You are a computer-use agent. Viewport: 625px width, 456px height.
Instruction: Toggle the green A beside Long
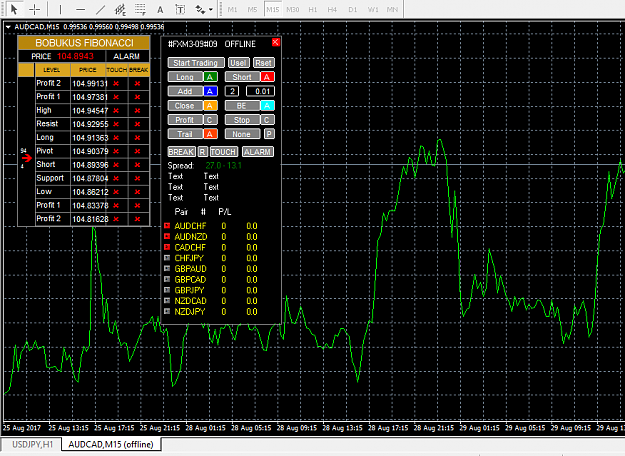[210, 77]
